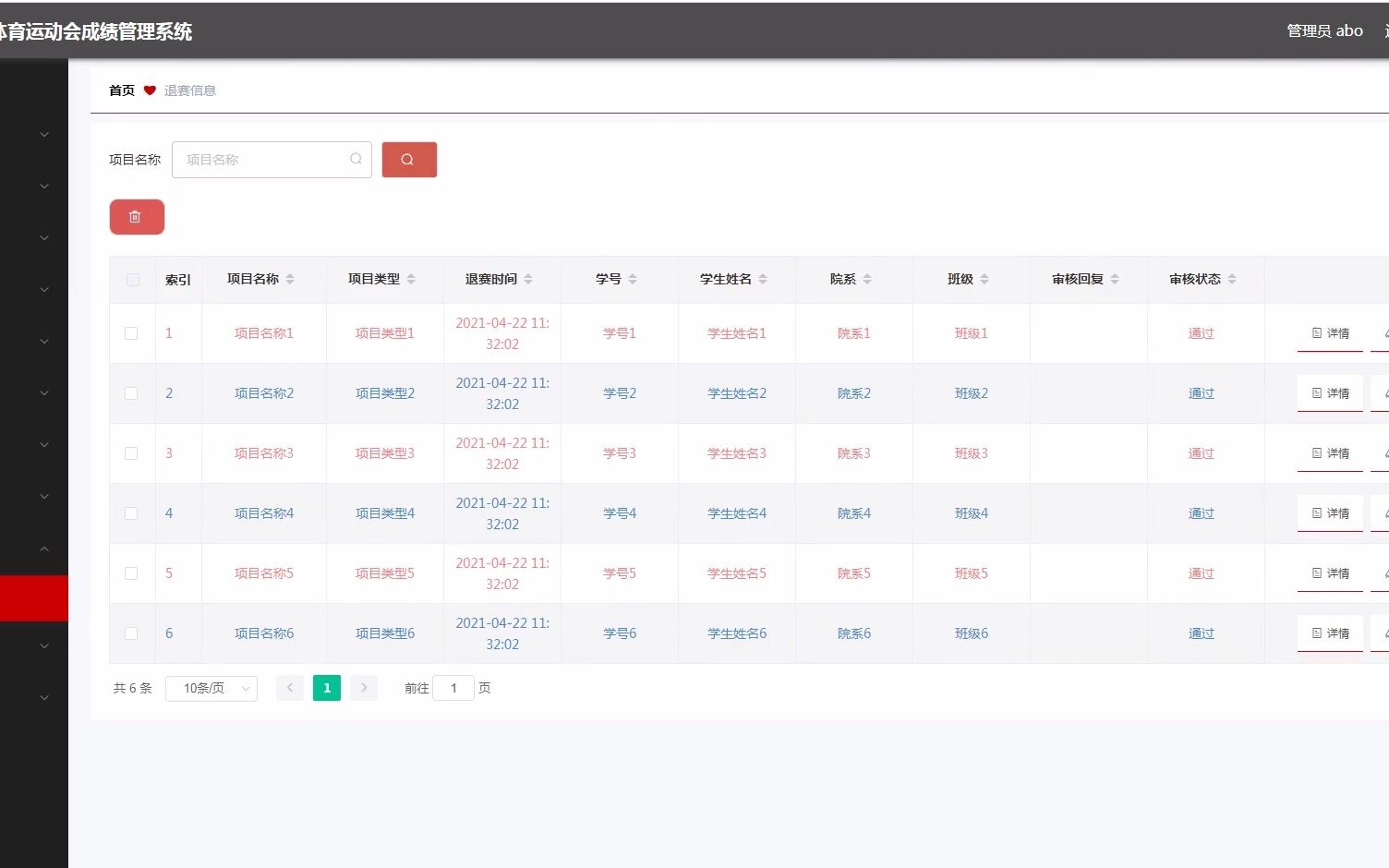This screenshot has width=1389, height=868.
Task: Click the red search button with magnifier icon
Action: coord(409,160)
